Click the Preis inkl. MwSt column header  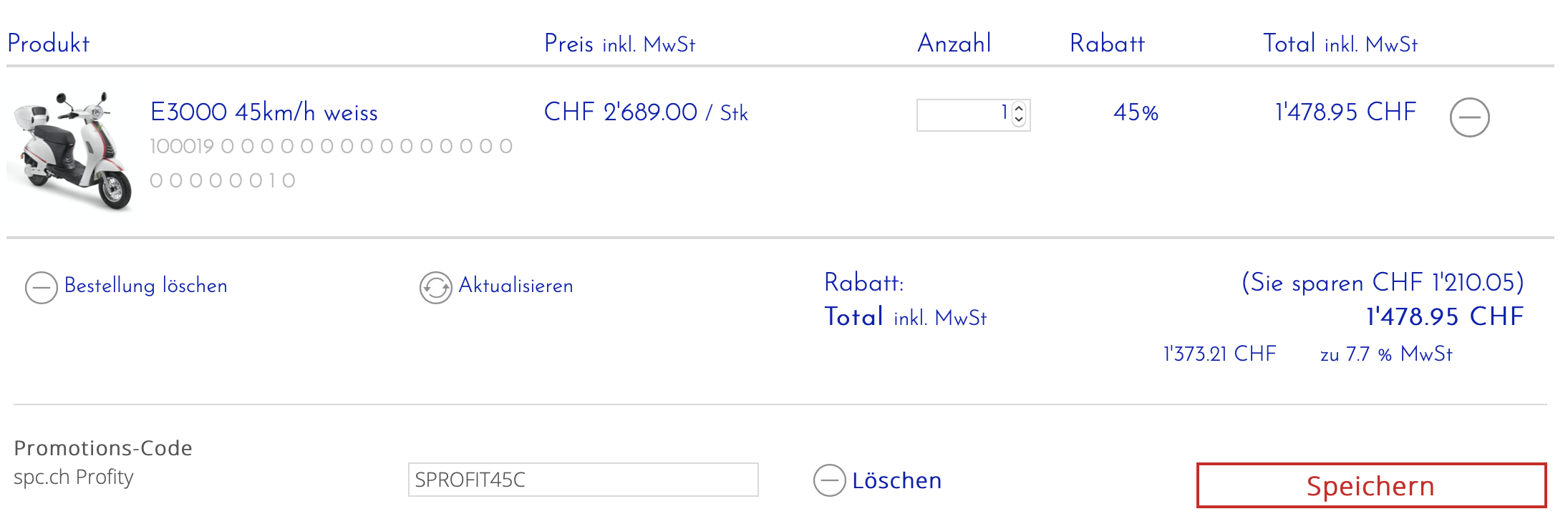click(x=619, y=44)
